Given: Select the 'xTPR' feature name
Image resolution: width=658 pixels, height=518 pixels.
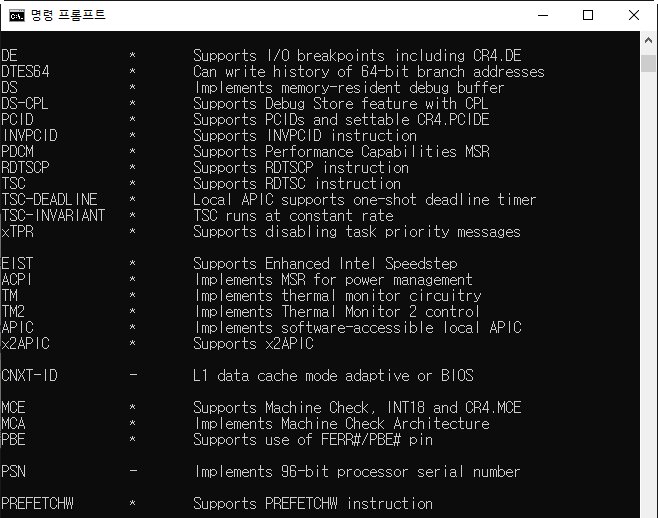Looking at the screenshot, I should [x=17, y=231].
